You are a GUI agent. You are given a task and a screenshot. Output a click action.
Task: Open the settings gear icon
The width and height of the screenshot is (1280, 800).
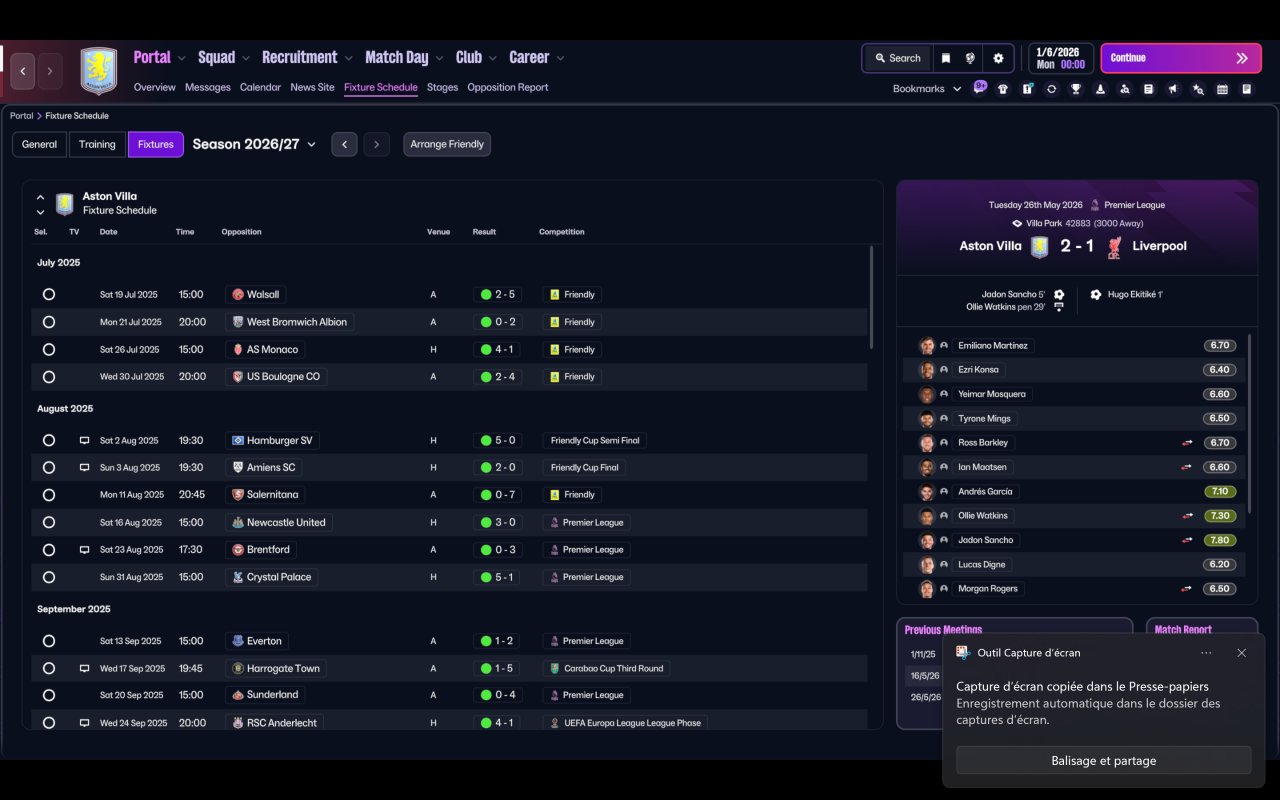click(x=998, y=58)
